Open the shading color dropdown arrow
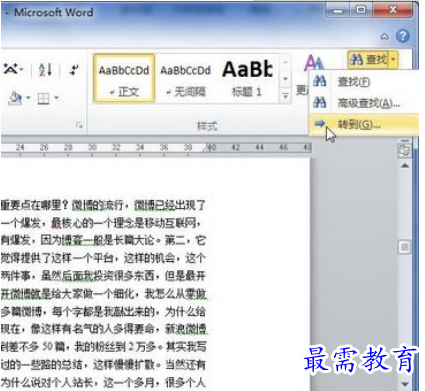This screenshot has width=425, height=391. tap(28, 98)
